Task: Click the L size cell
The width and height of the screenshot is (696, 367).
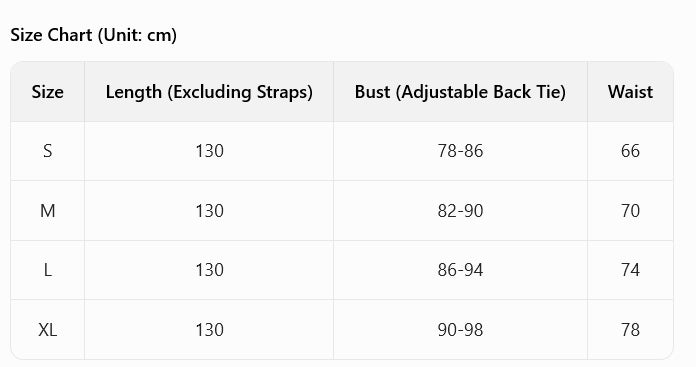Action: point(47,270)
